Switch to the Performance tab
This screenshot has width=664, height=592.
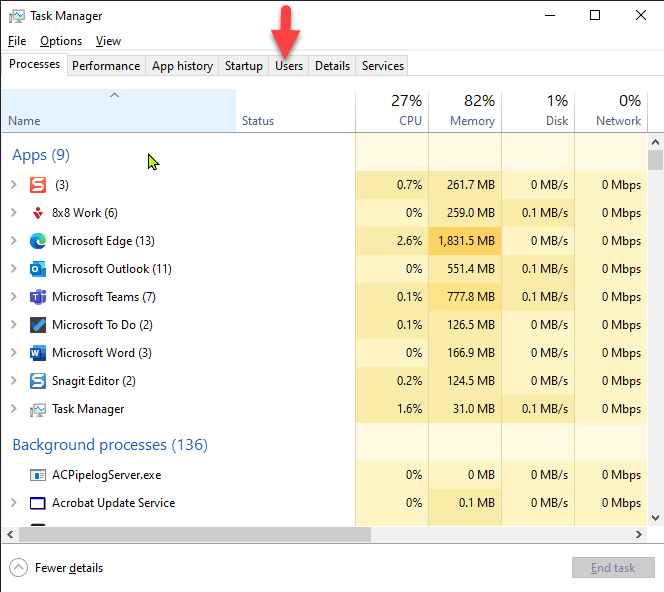click(x=106, y=66)
